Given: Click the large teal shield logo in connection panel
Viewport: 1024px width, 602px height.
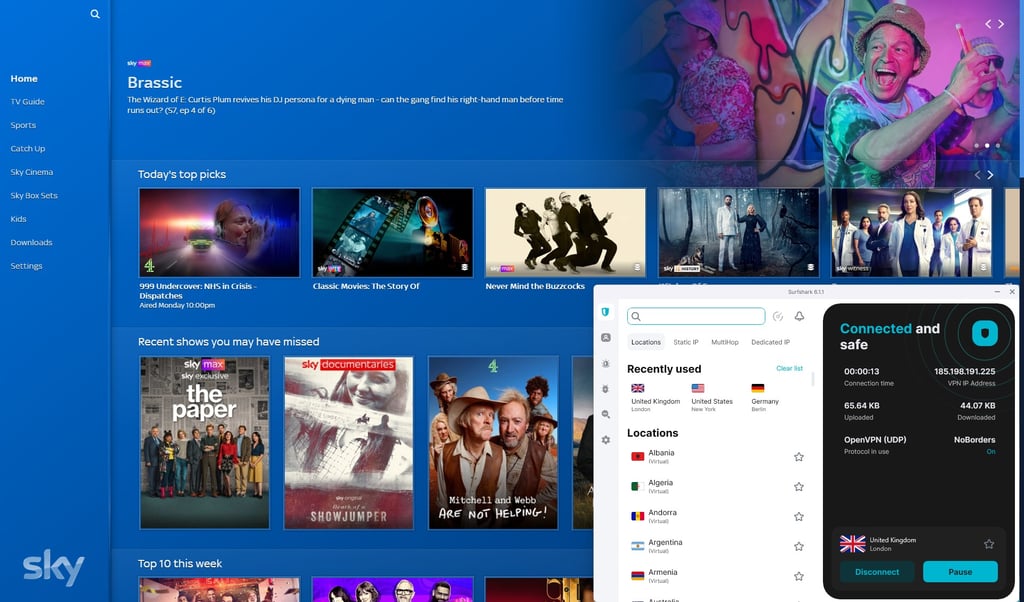Looking at the screenshot, I should (985, 333).
